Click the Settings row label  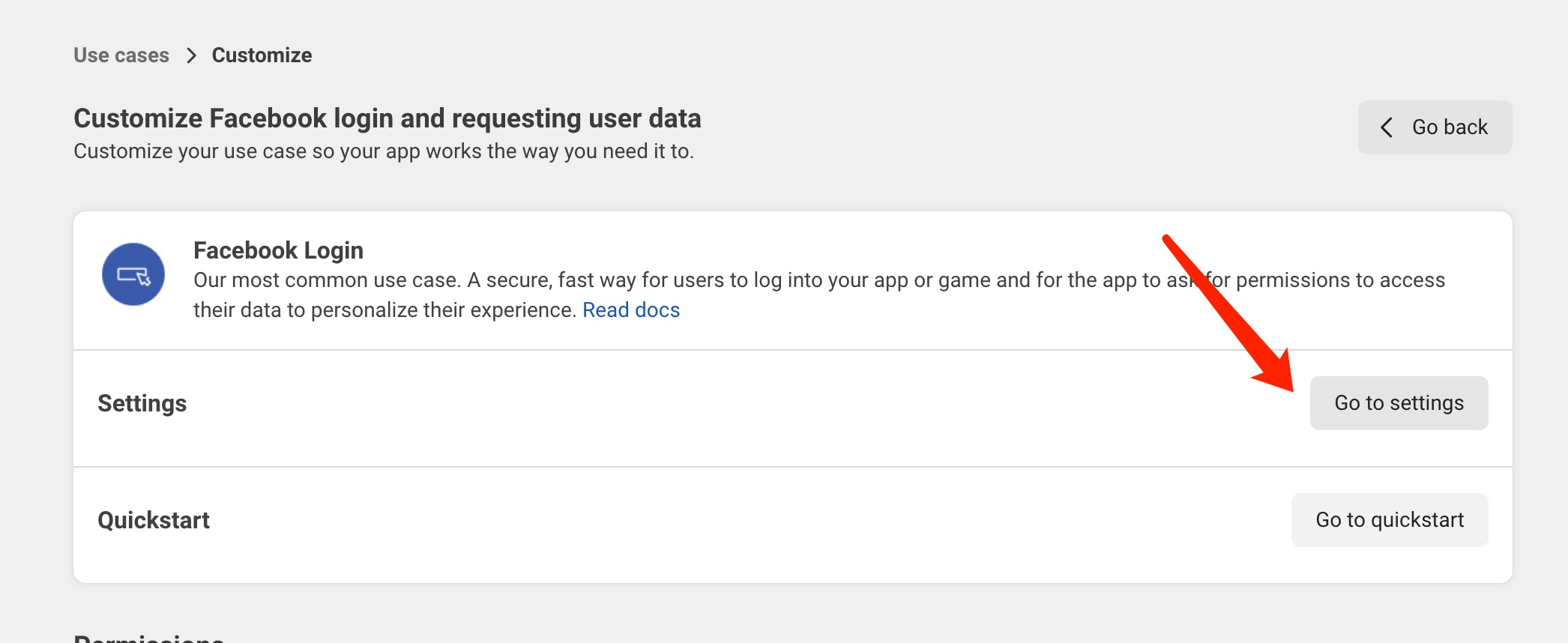[142, 404]
